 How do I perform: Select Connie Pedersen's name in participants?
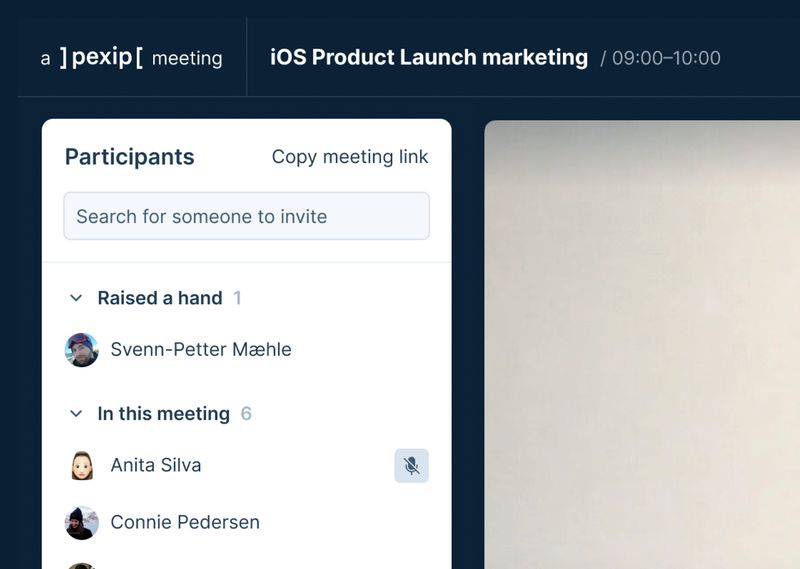pos(185,523)
